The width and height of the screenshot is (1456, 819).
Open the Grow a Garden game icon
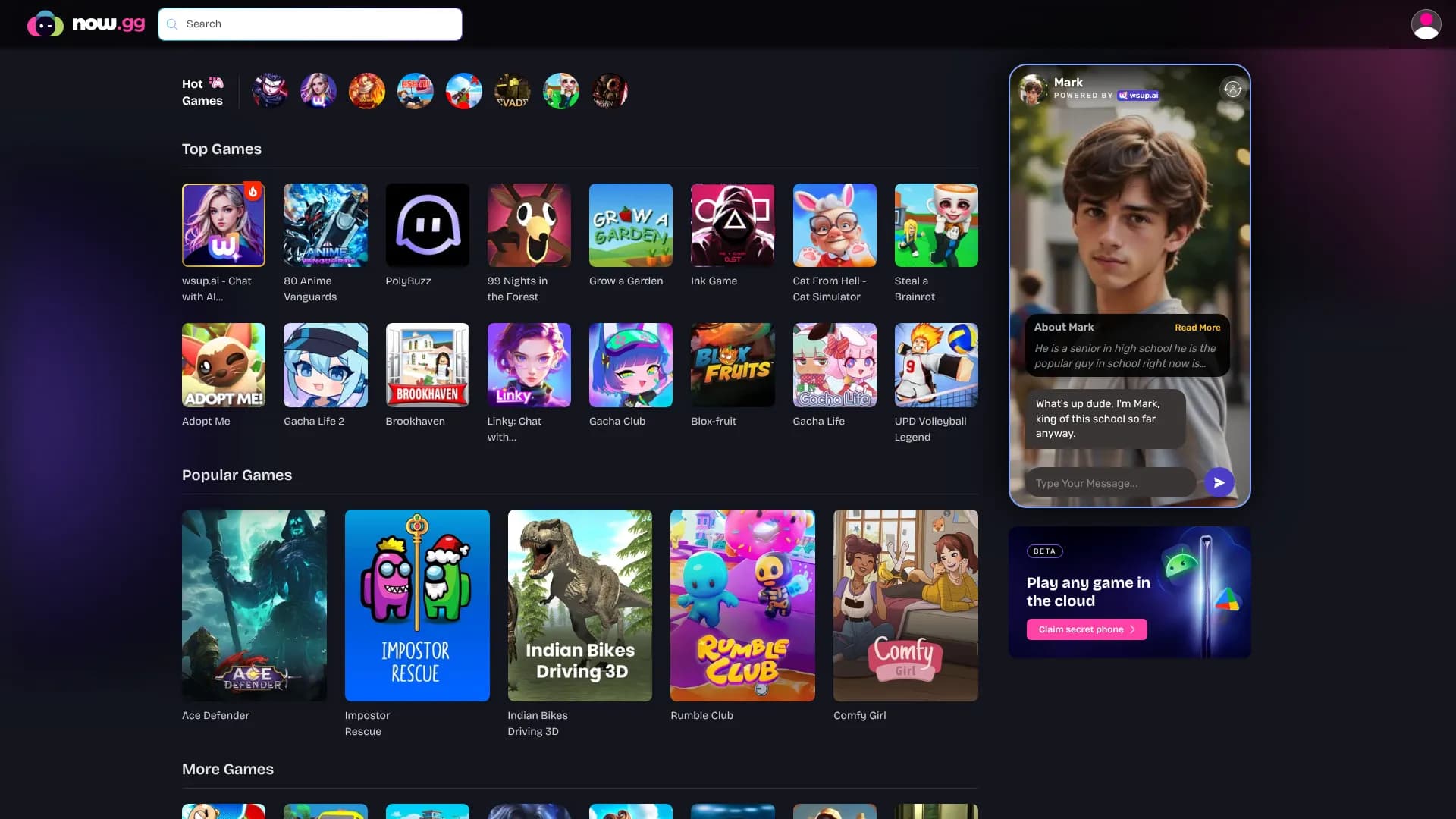(x=631, y=225)
